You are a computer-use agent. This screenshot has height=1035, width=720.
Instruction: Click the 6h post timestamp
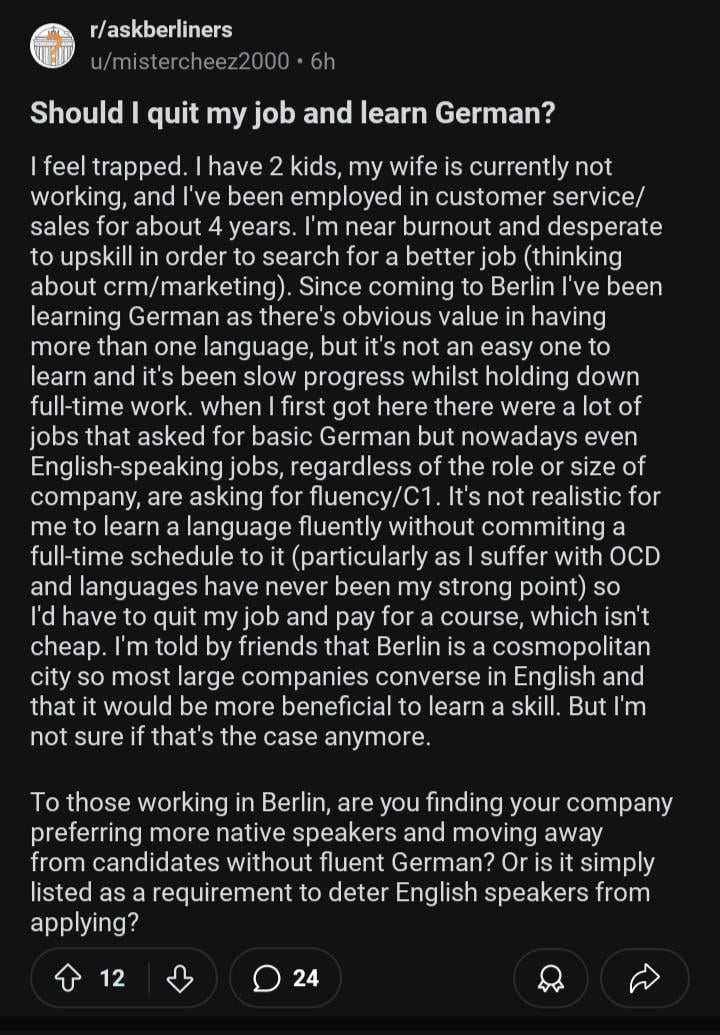tap(323, 61)
